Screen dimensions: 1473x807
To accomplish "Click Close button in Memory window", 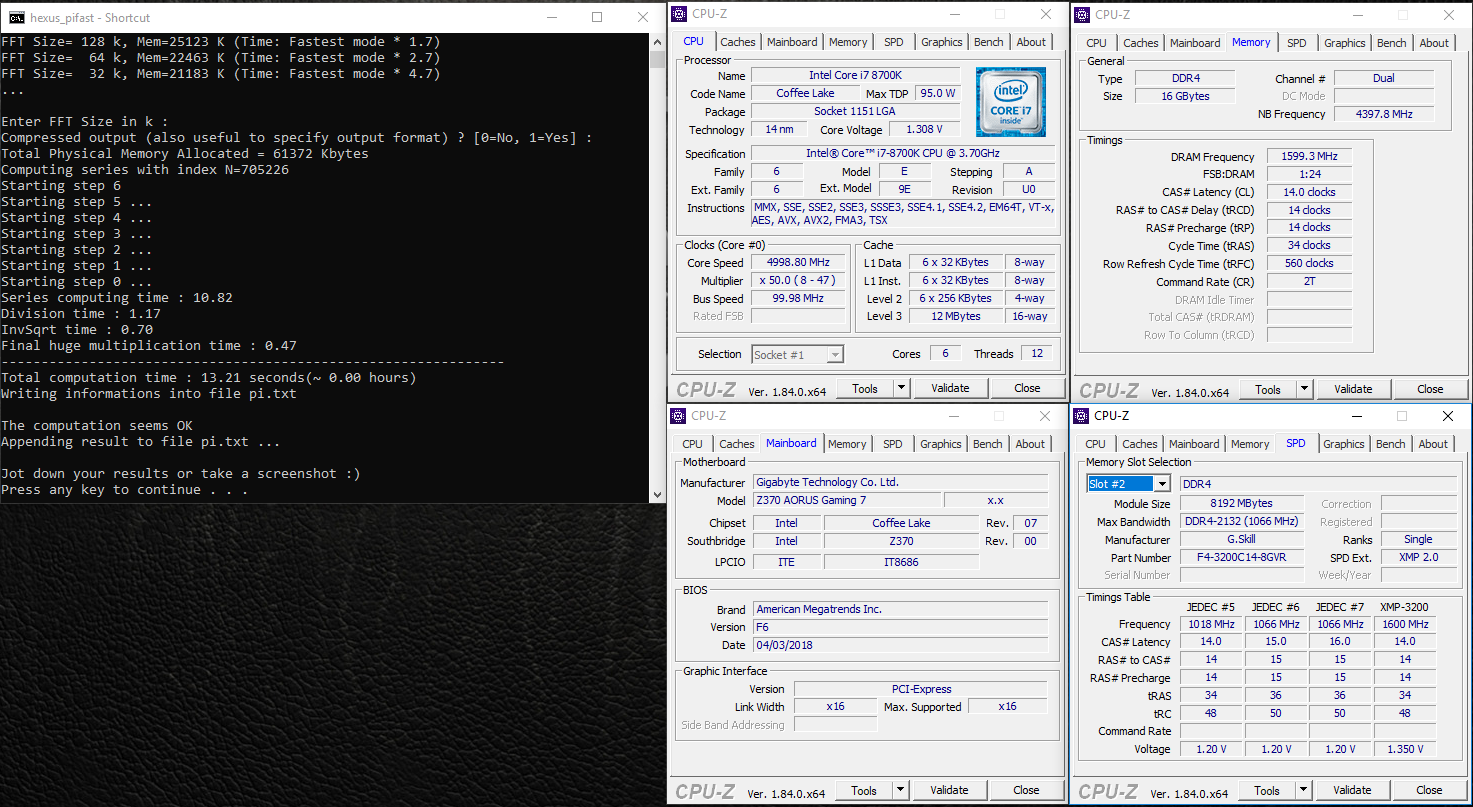I will pyautogui.click(x=1430, y=389).
